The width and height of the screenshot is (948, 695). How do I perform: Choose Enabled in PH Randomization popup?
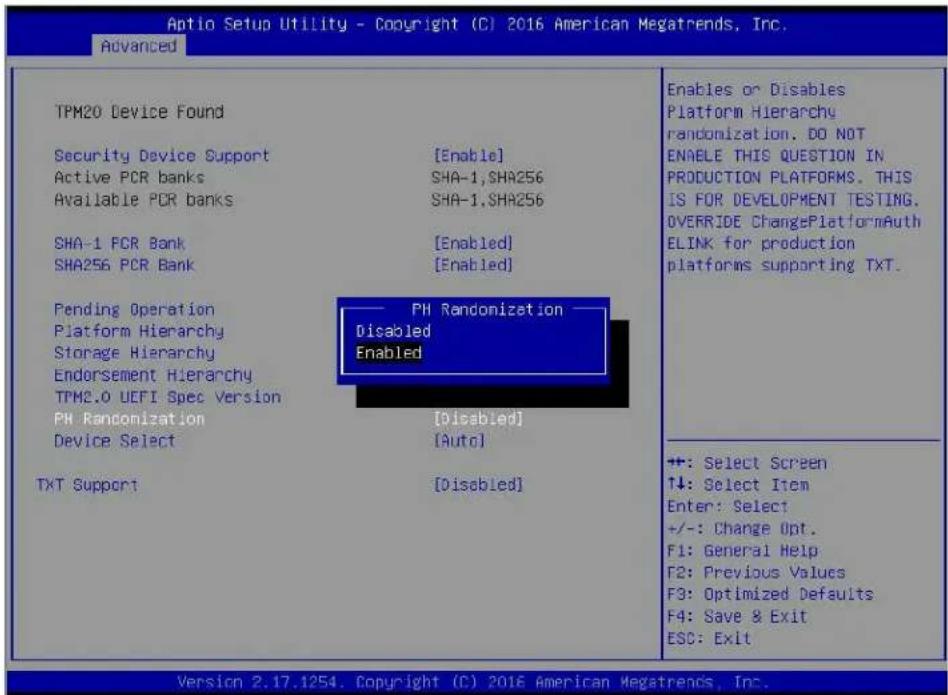point(389,353)
